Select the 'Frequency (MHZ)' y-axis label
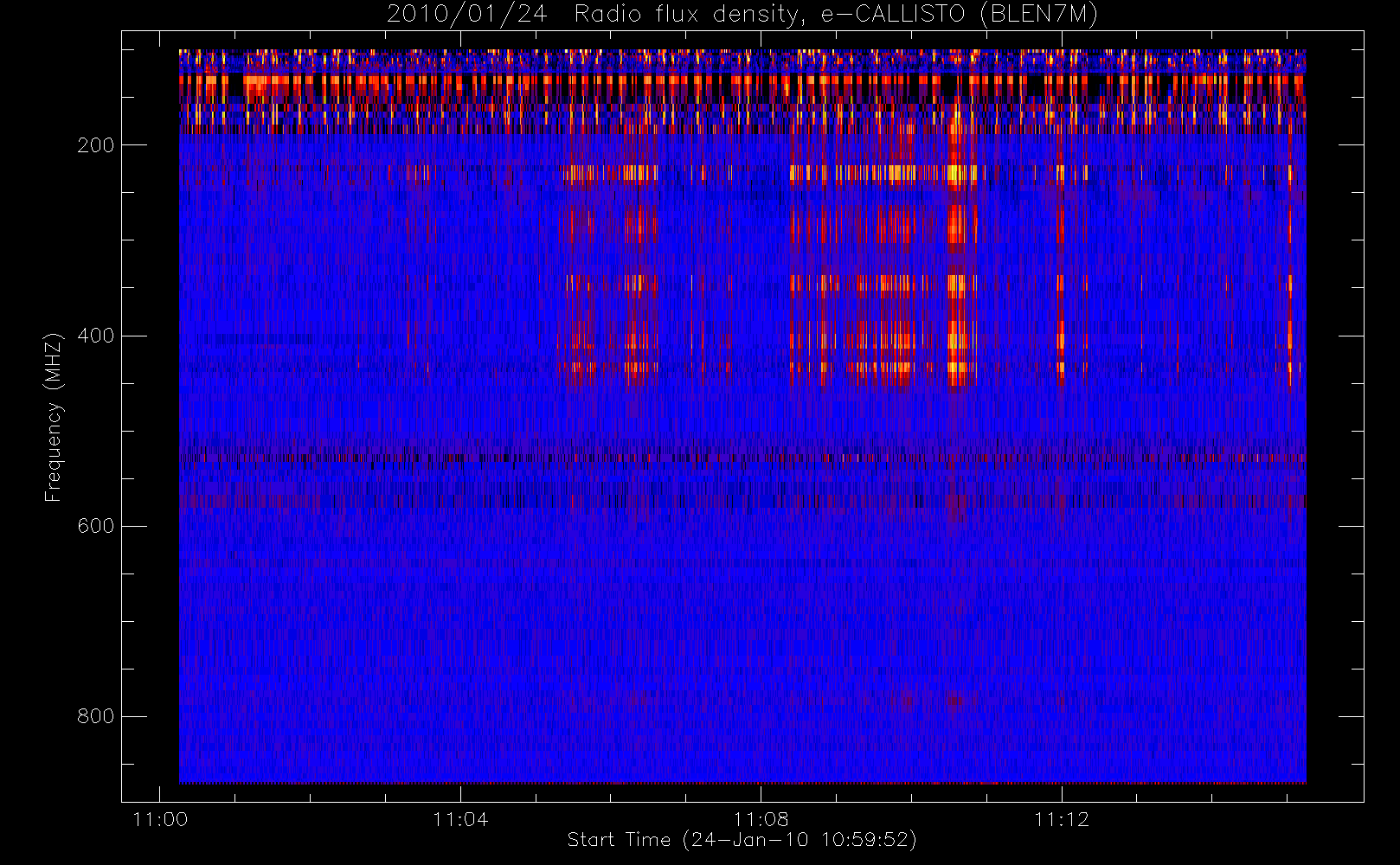This screenshot has width=1400, height=865. (x=54, y=417)
